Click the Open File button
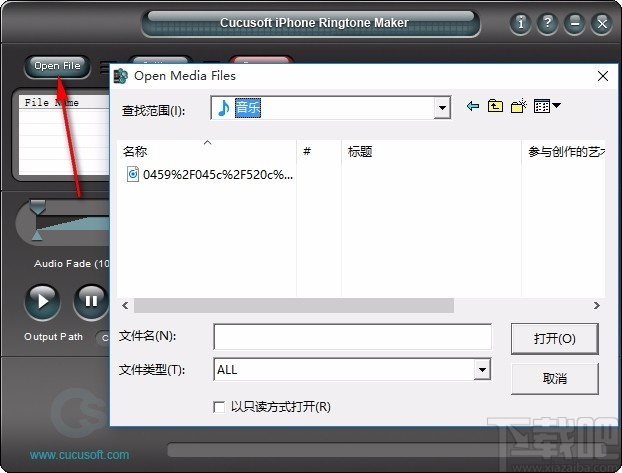This screenshot has width=622, height=473. pyautogui.click(x=57, y=66)
